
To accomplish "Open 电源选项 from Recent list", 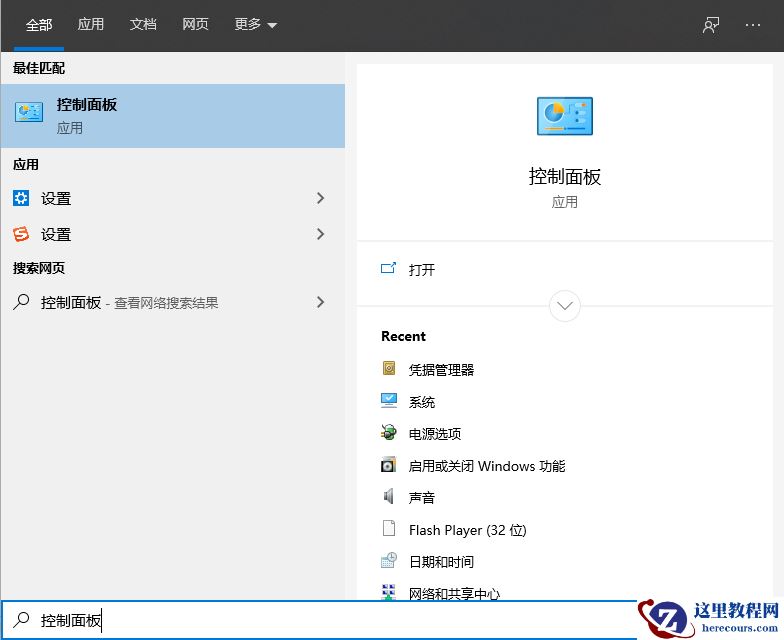I will pyautogui.click(x=434, y=434).
